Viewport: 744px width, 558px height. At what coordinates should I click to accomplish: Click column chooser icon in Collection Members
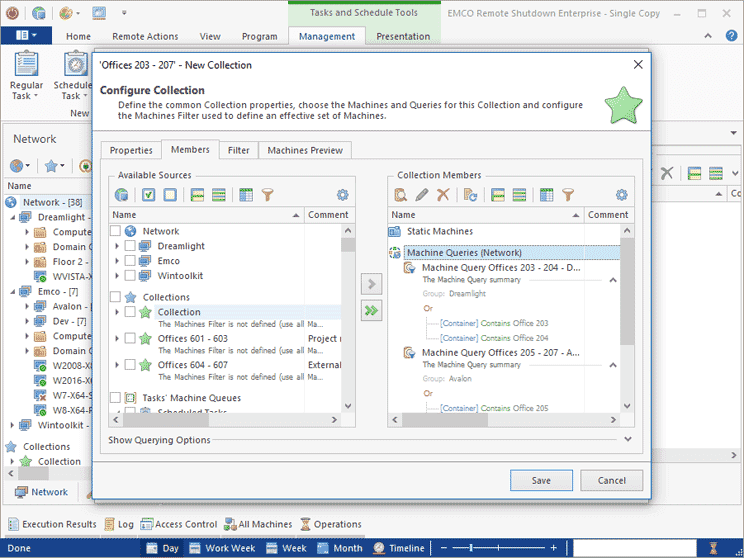(x=547, y=195)
